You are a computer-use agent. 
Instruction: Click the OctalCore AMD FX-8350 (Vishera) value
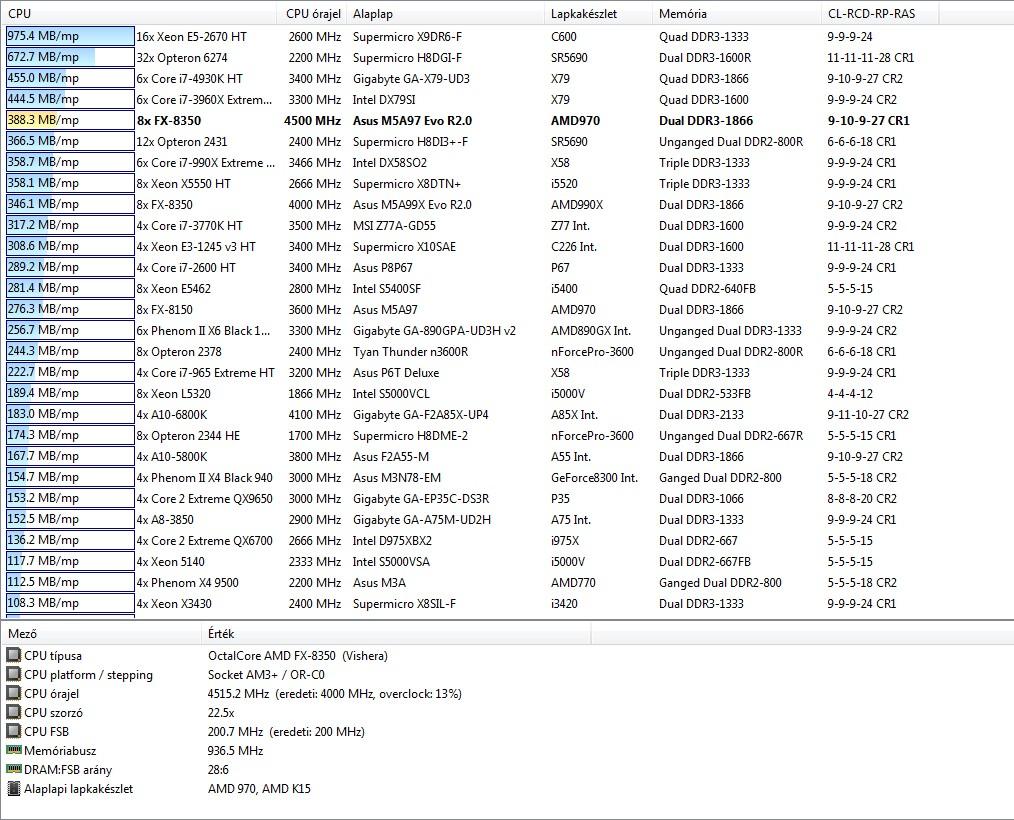pos(298,656)
